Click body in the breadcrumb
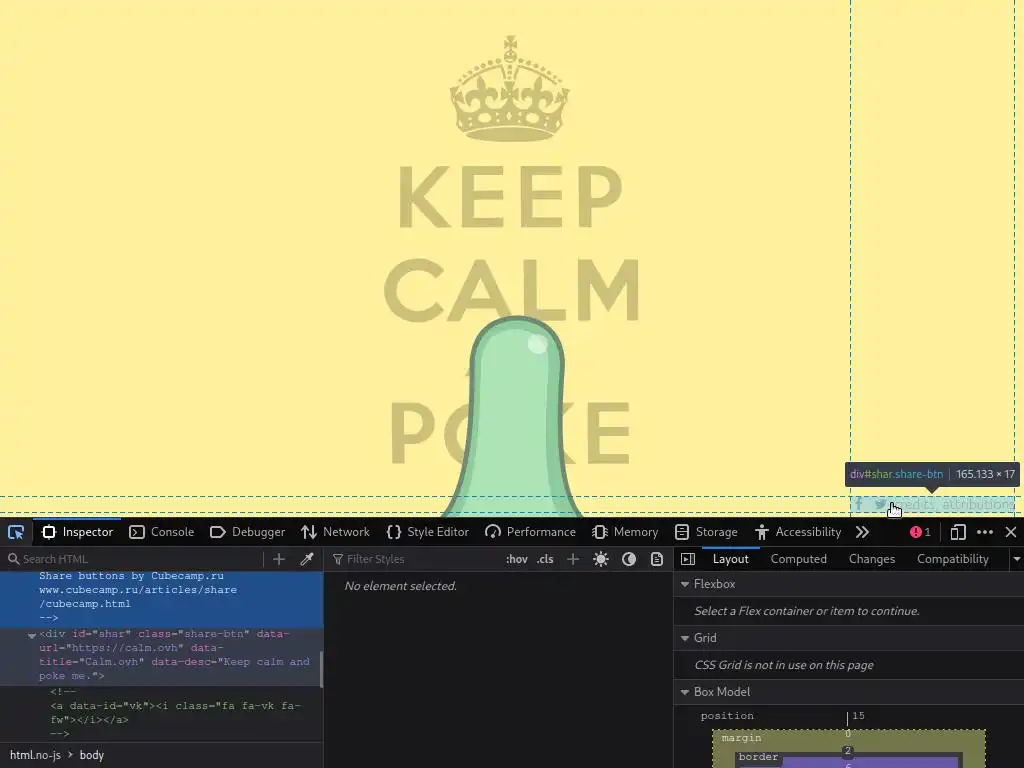 (91, 756)
